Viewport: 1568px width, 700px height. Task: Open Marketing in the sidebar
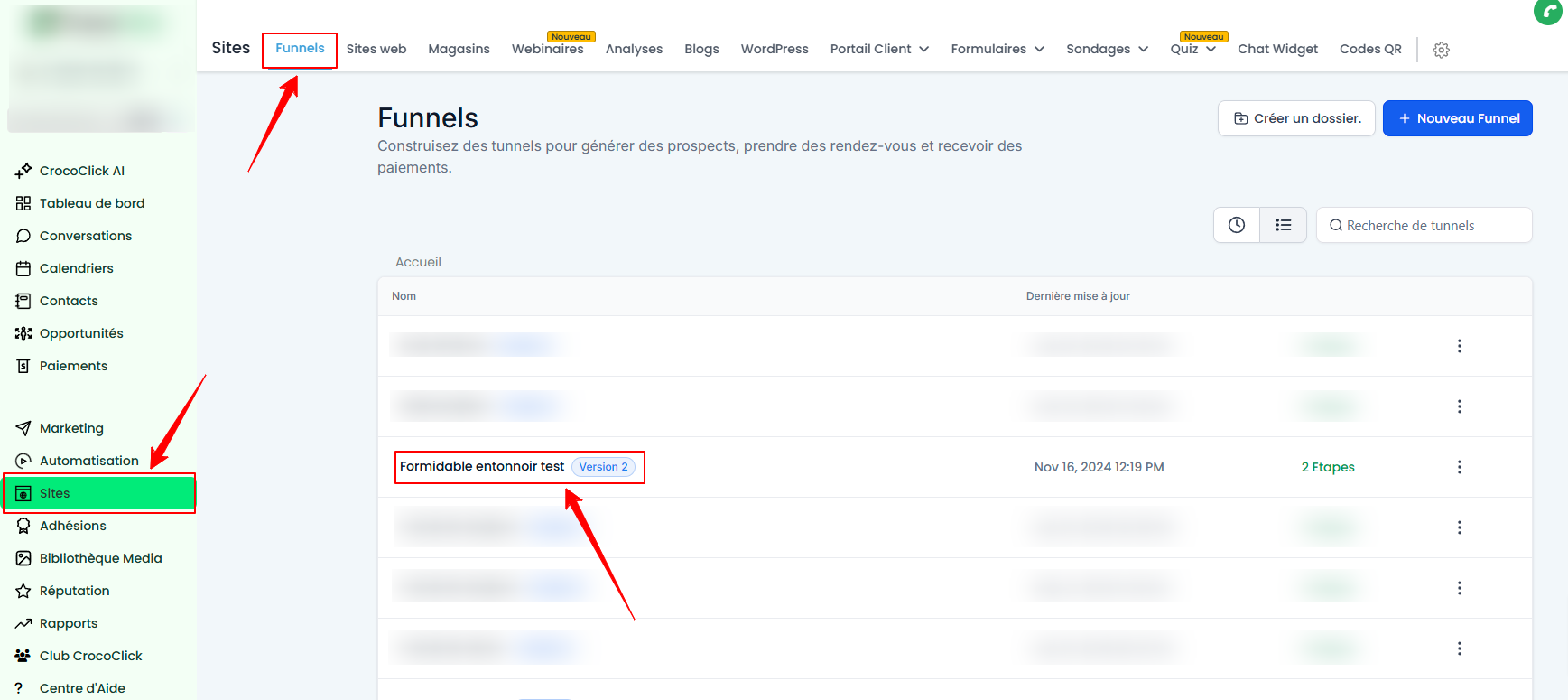71,428
